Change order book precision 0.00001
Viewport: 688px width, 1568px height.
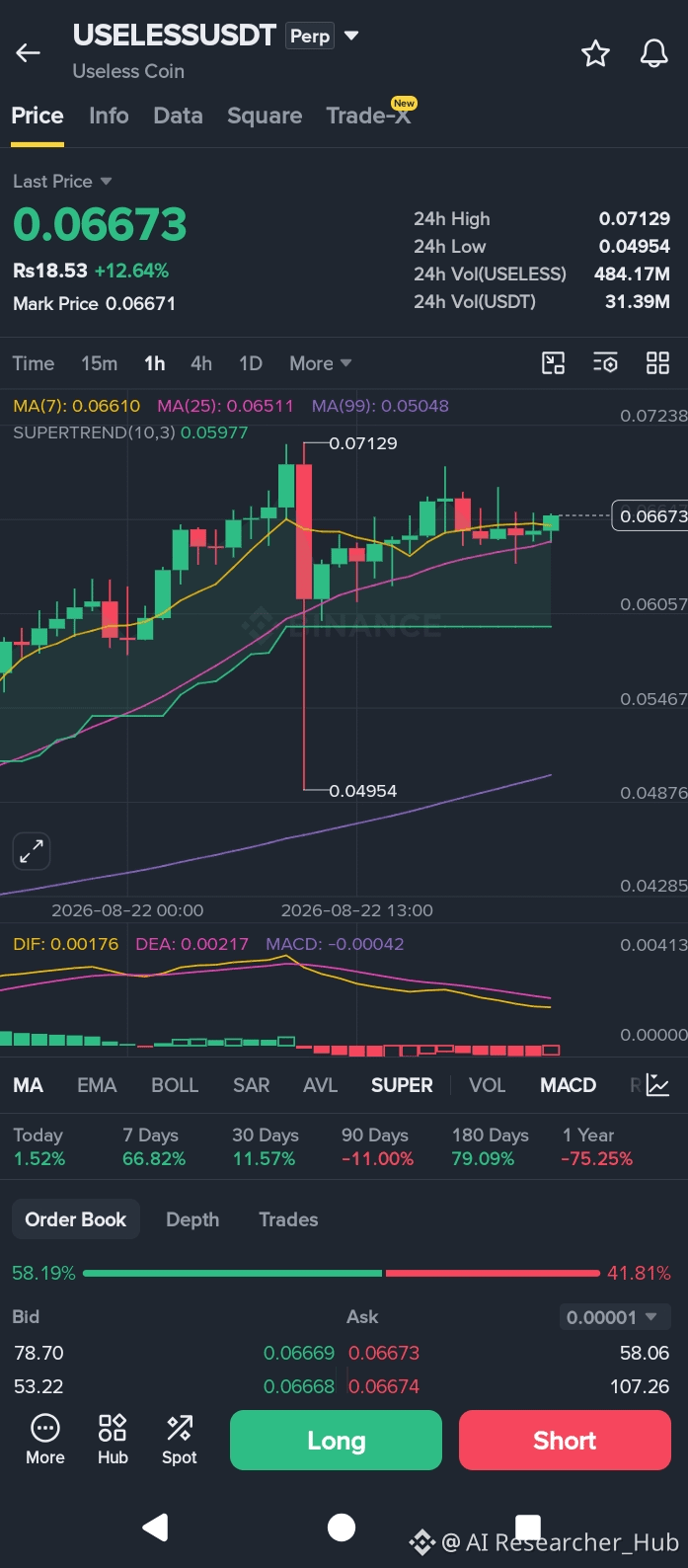[614, 1317]
